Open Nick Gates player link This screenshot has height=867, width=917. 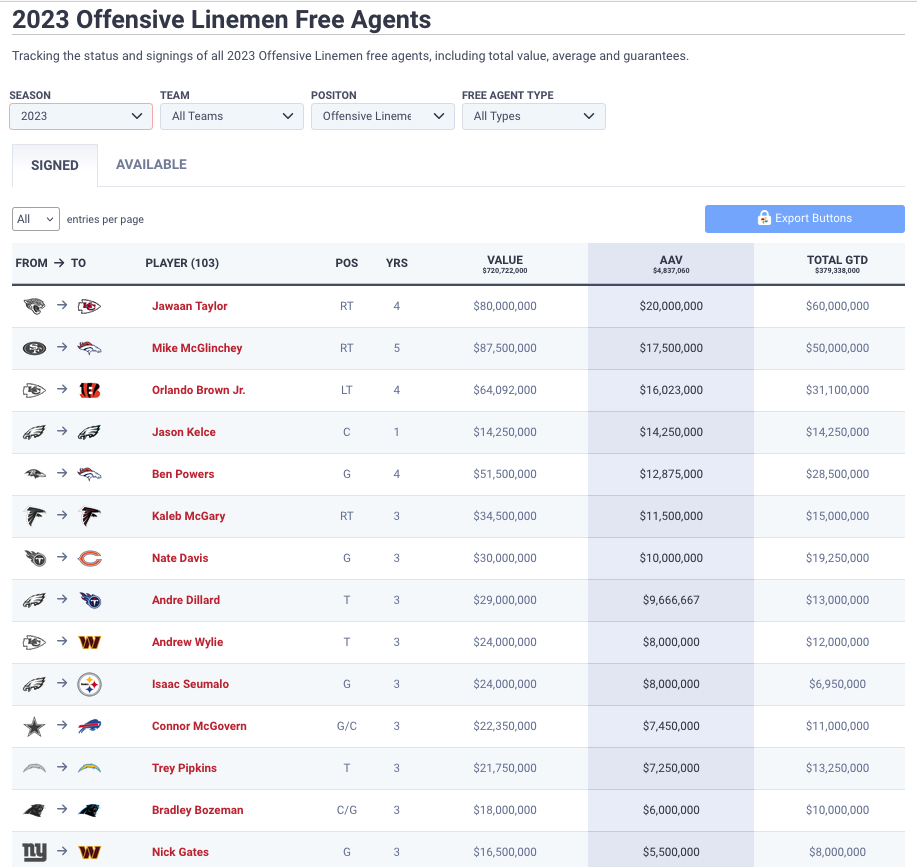point(180,852)
